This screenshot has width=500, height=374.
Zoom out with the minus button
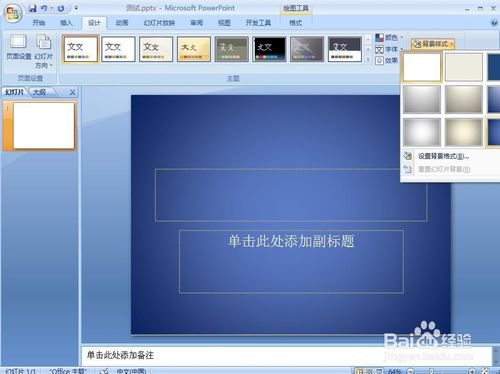click(x=411, y=371)
